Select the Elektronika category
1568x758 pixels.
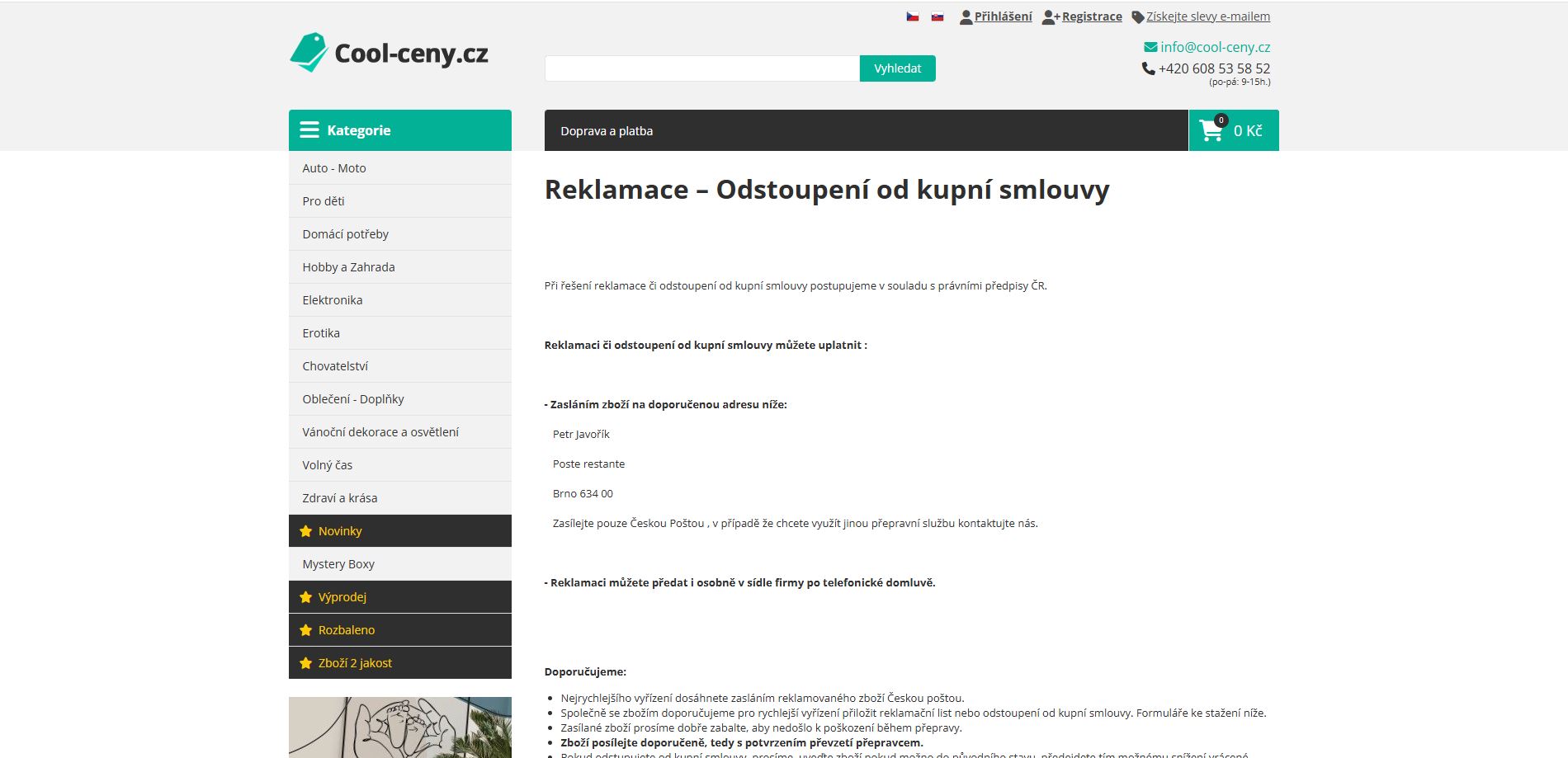pyautogui.click(x=400, y=300)
